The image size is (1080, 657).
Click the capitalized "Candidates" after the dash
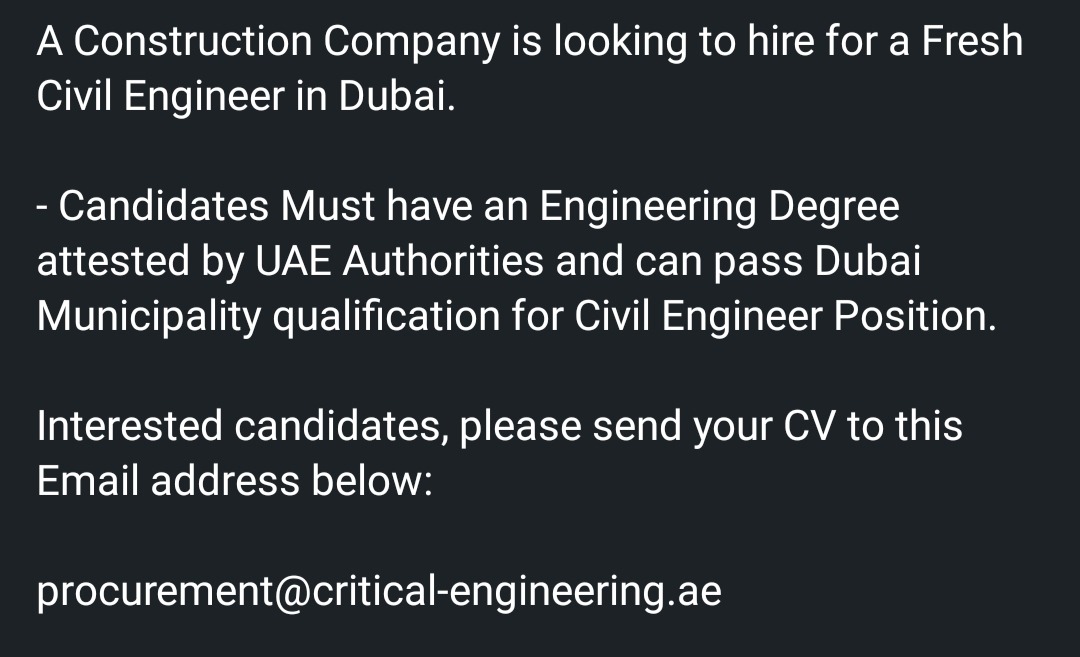pyautogui.click(x=164, y=207)
